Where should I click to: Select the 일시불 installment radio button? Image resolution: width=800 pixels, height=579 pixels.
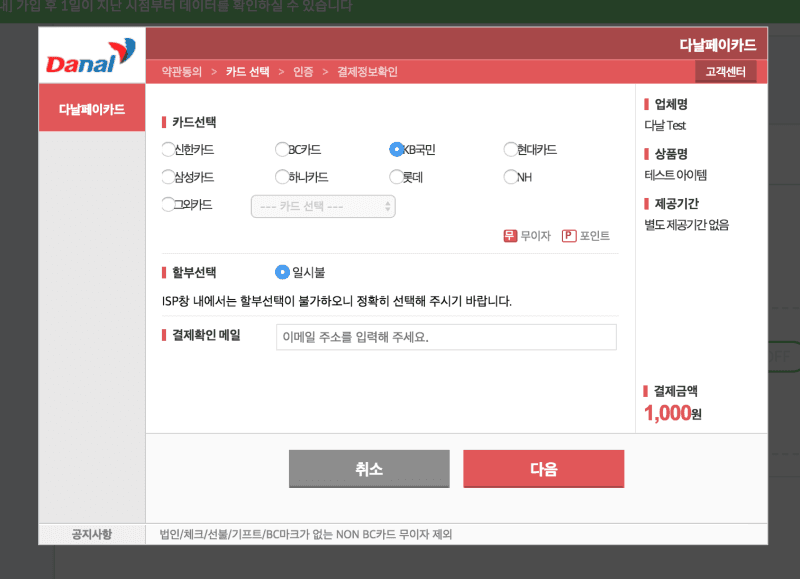(x=282, y=272)
